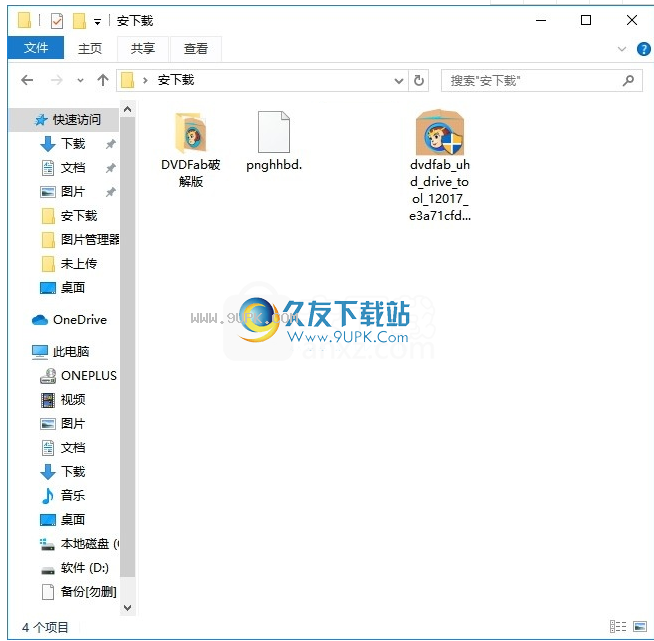654x641 pixels.
Task: Click 安下载 in the address bar path
Action: coord(176,80)
